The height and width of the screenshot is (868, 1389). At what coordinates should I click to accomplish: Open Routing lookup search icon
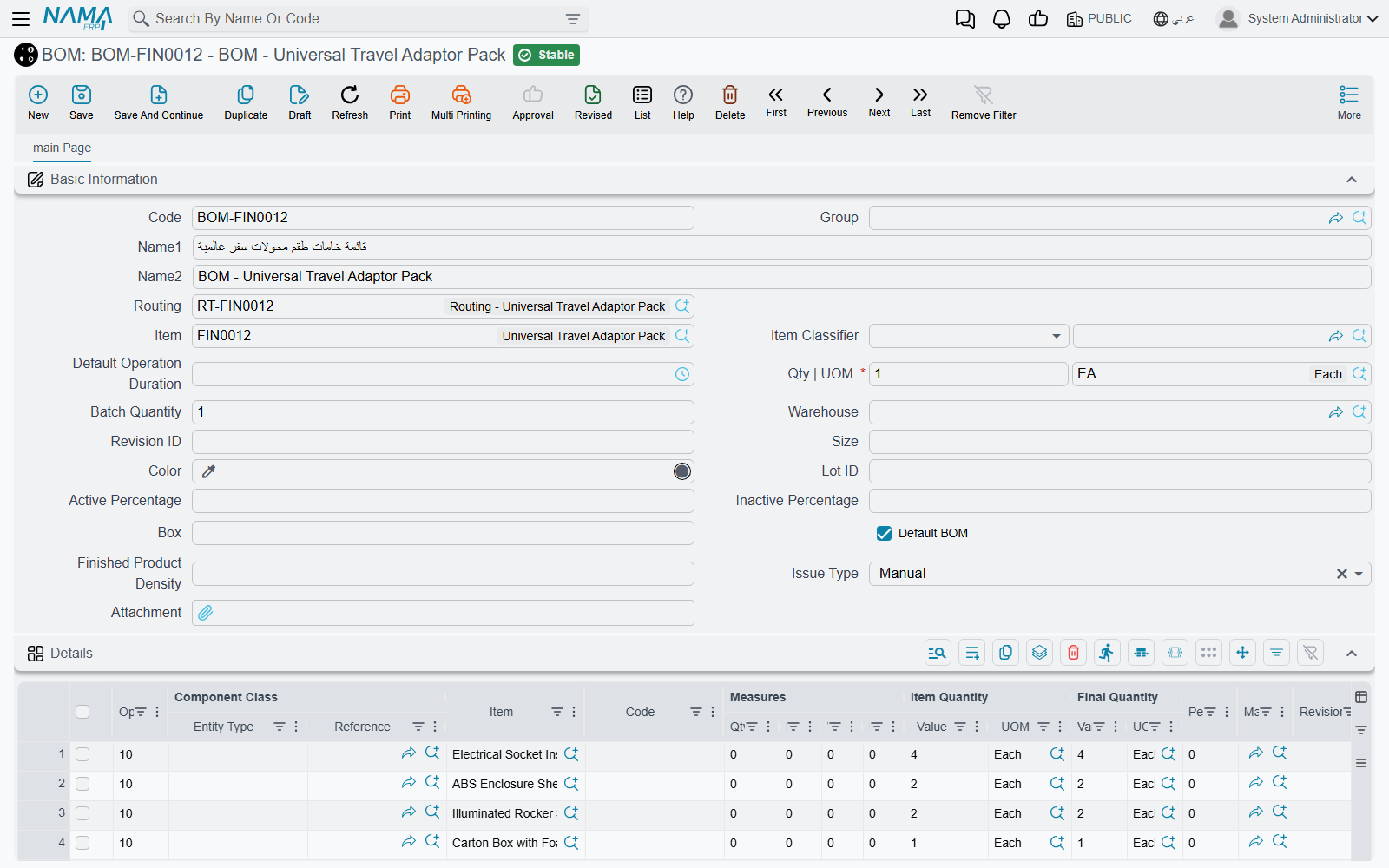coord(682,306)
